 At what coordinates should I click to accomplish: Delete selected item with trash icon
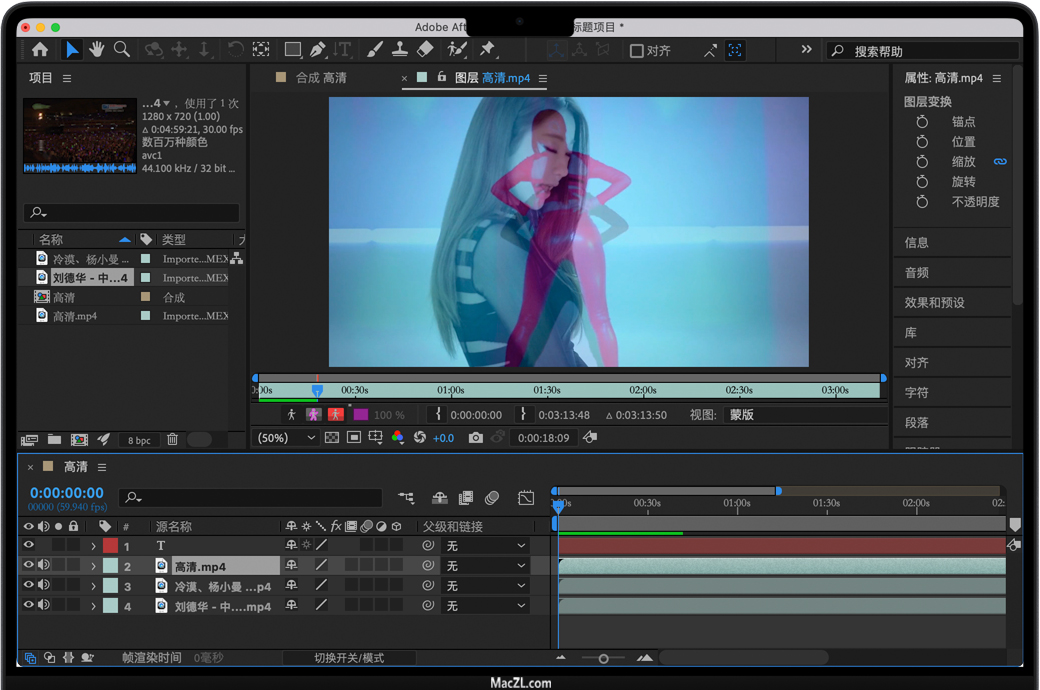tap(172, 440)
